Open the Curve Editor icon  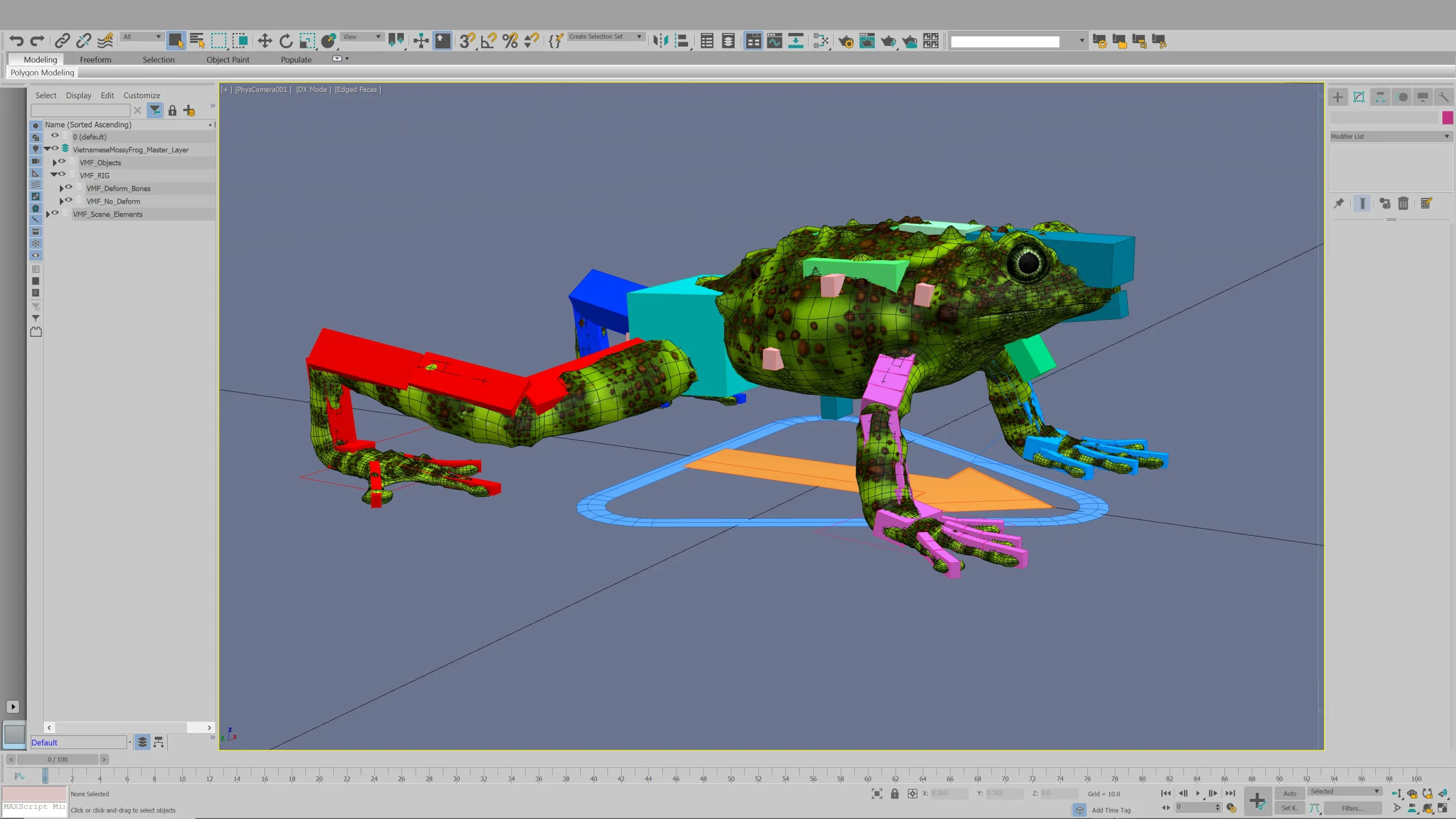[x=775, y=41]
